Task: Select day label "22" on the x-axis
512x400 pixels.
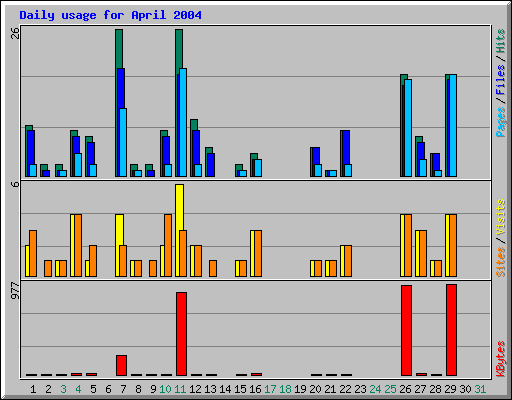Action: coord(345,389)
